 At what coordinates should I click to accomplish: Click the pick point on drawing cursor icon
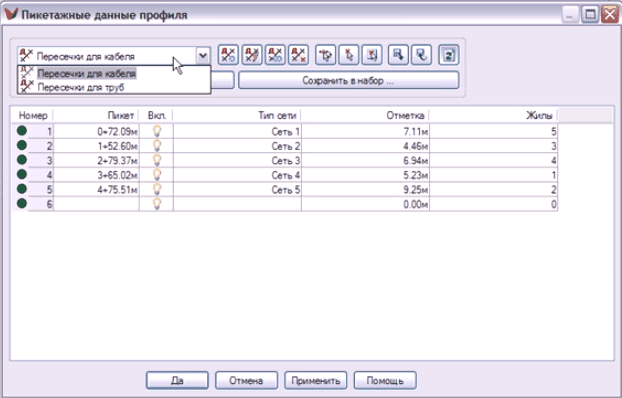(349, 55)
